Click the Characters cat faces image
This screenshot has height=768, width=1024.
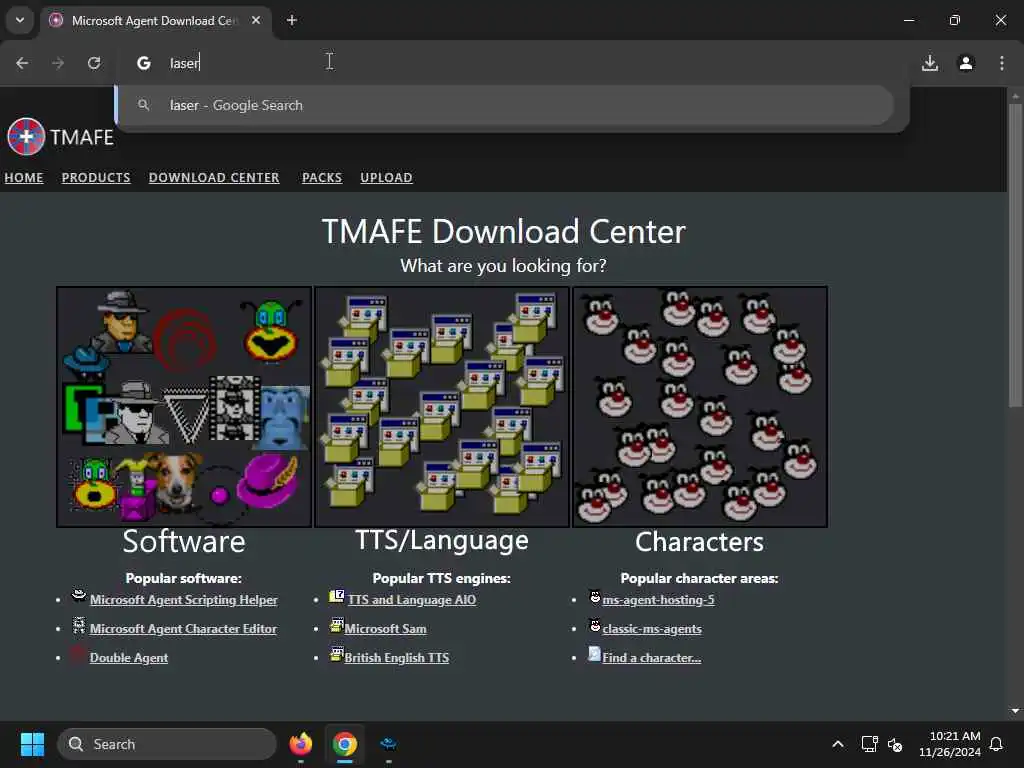[x=700, y=406]
